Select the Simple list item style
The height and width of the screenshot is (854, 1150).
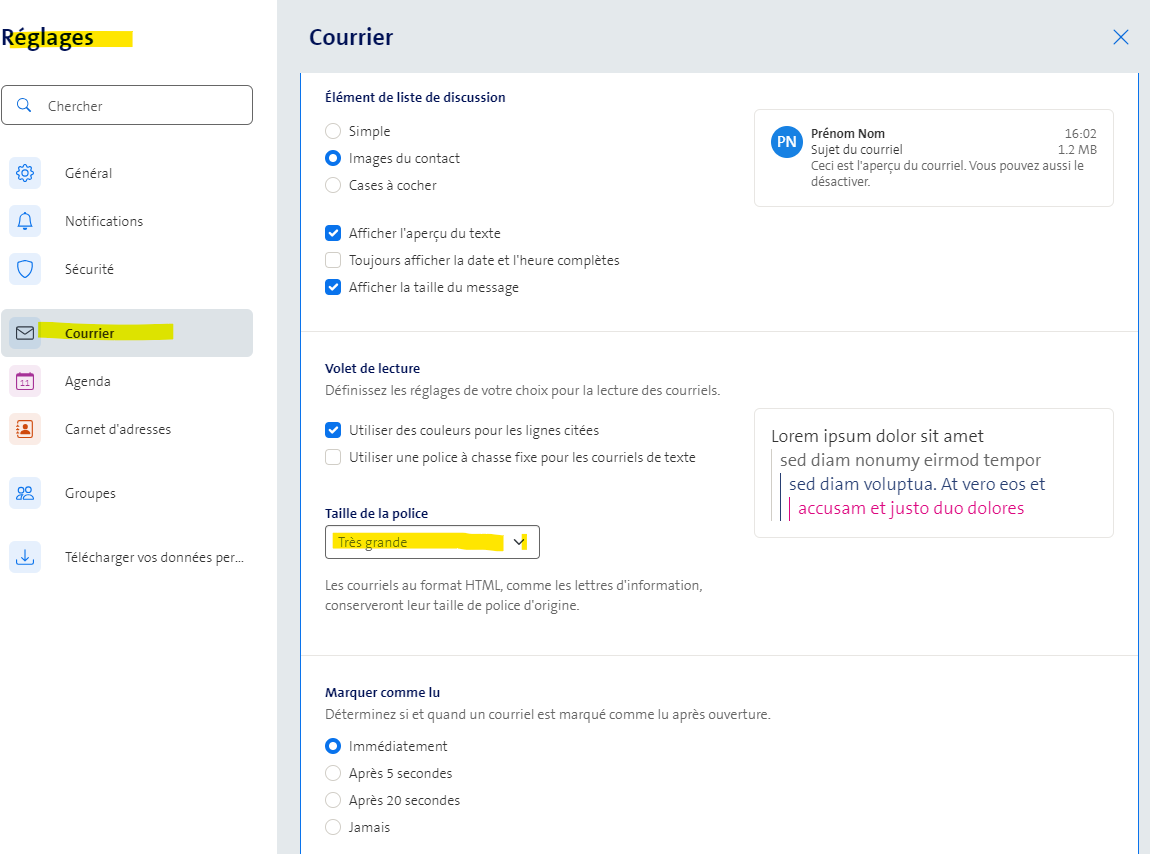333,131
